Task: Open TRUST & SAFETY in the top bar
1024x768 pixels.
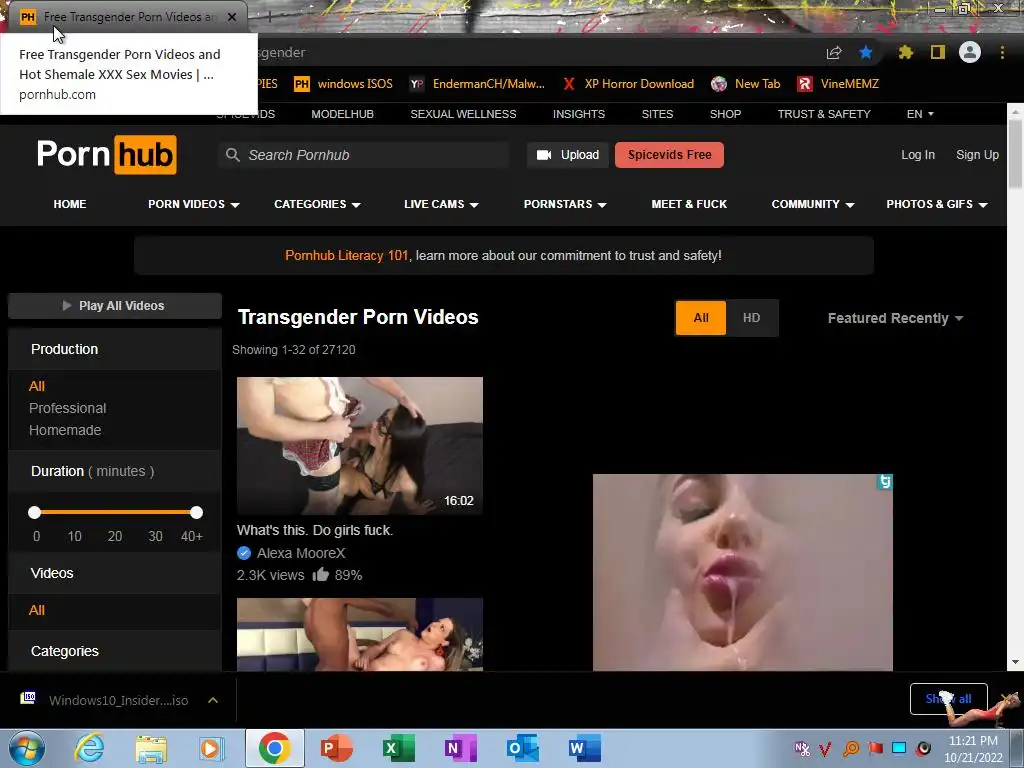Action: coord(824,114)
